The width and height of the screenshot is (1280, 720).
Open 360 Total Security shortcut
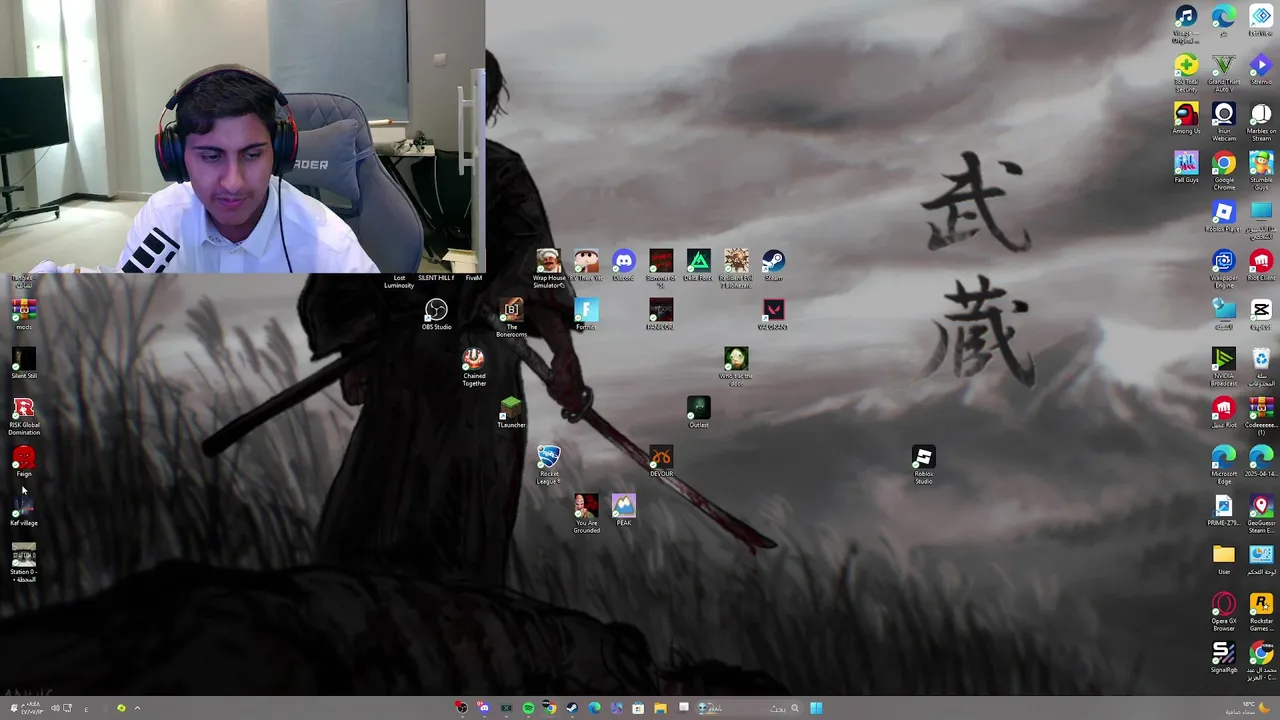[x=1186, y=73]
